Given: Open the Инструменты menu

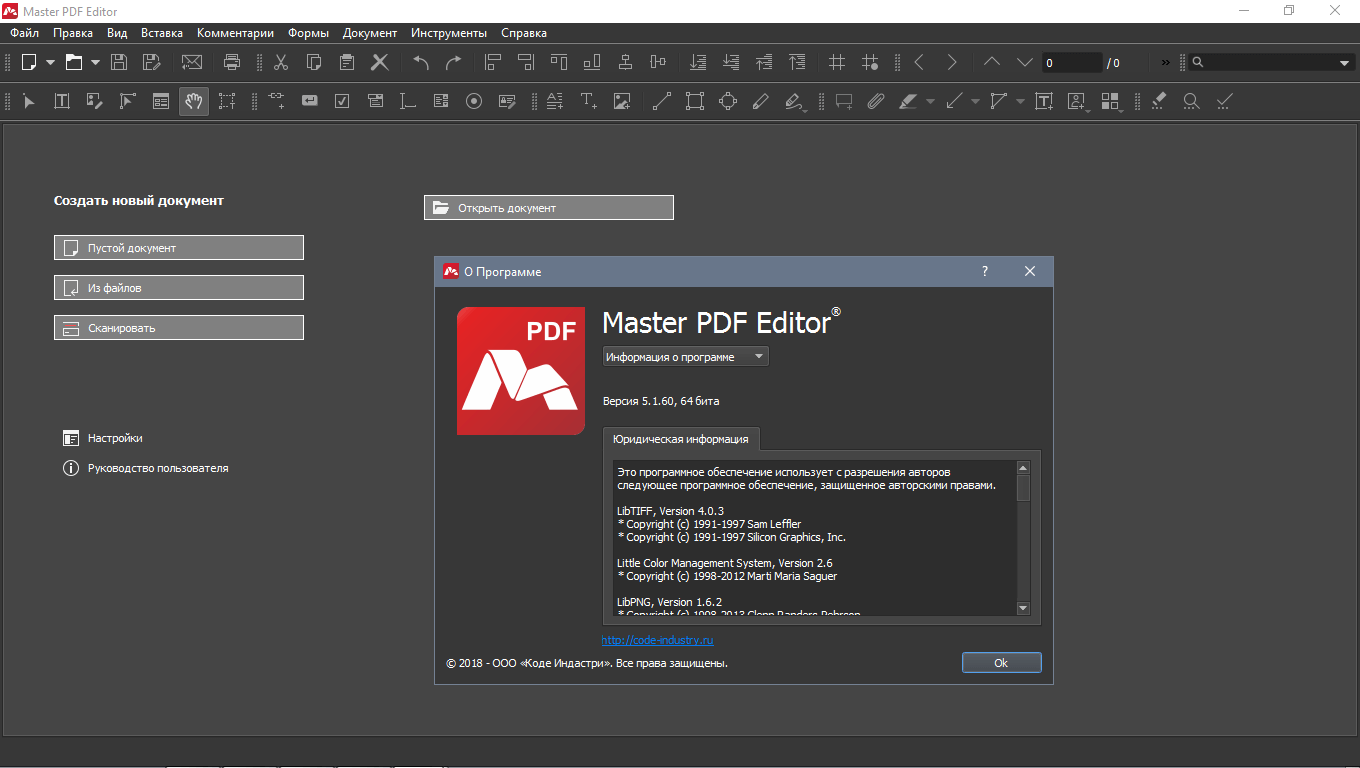Looking at the screenshot, I should (x=449, y=33).
